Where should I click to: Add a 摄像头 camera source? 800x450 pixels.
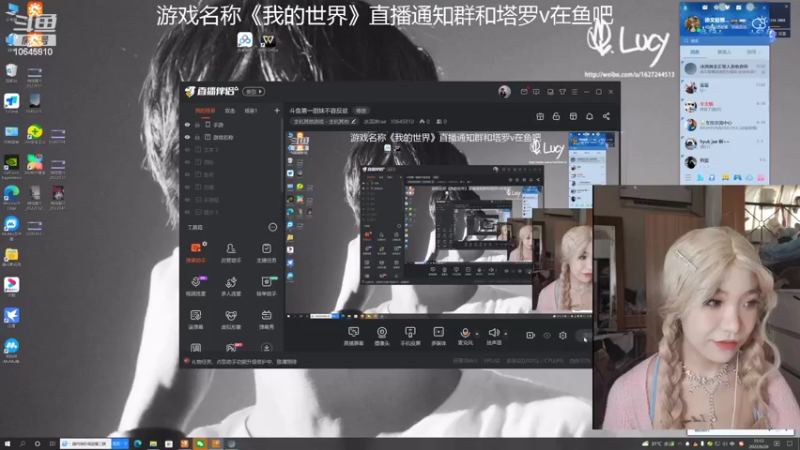pos(382,336)
